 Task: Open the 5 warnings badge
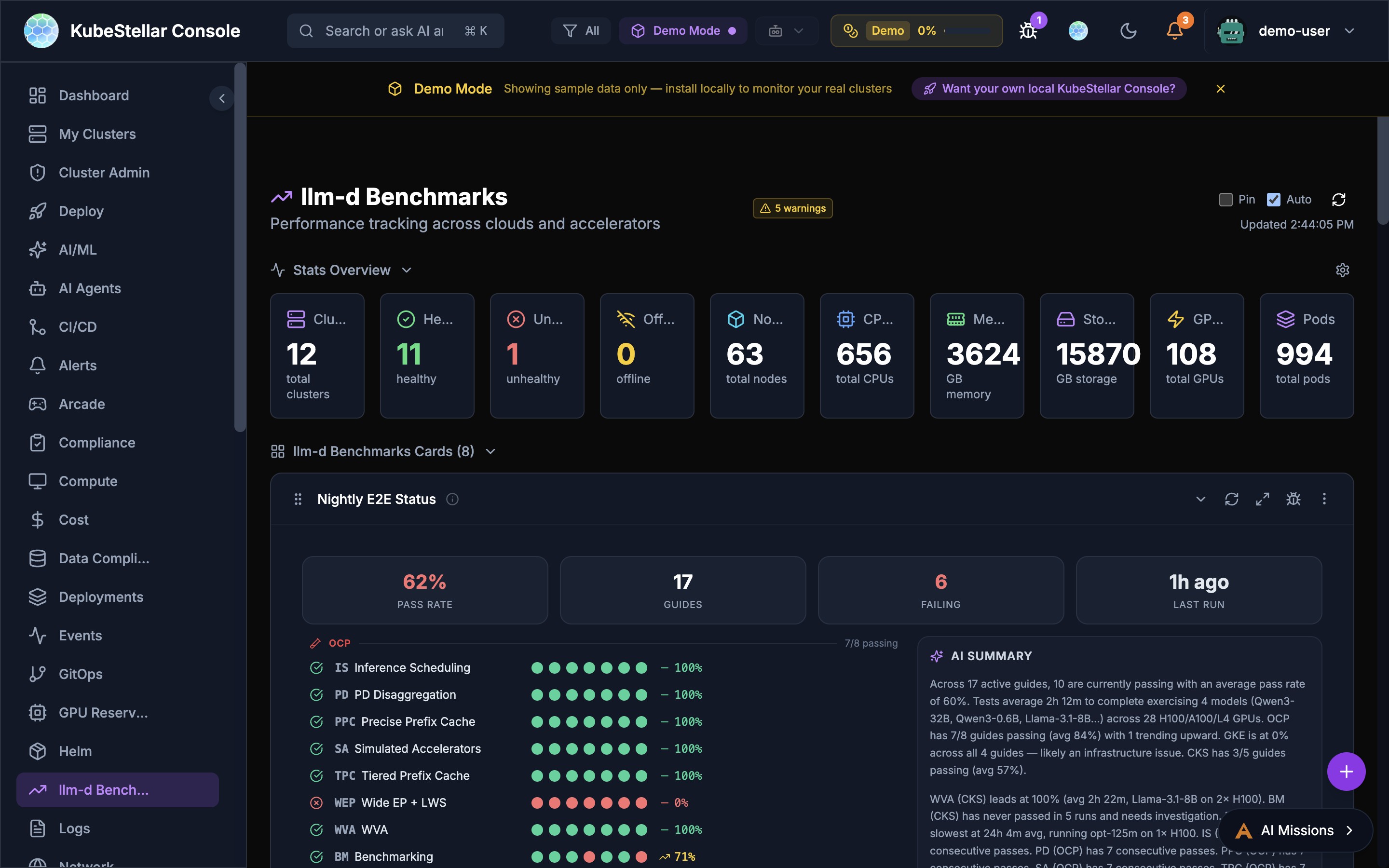[792, 208]
